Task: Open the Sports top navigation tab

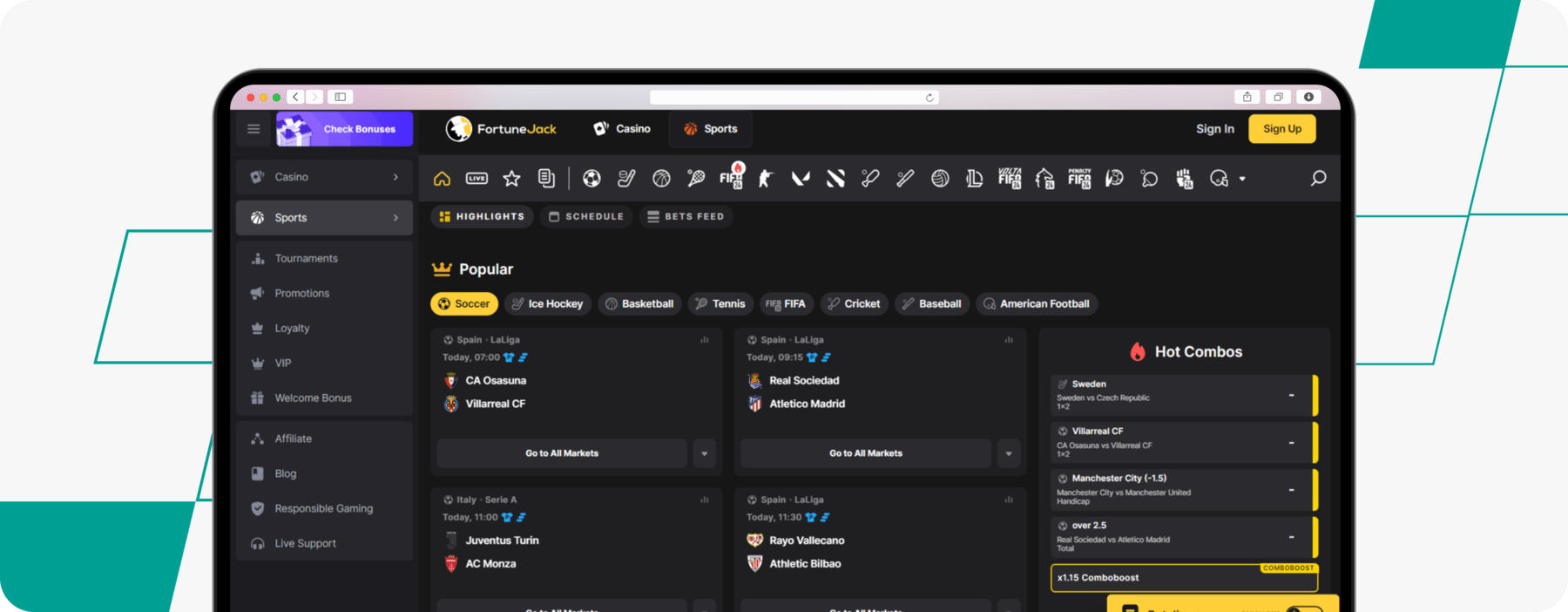Action: click(711, 129)
